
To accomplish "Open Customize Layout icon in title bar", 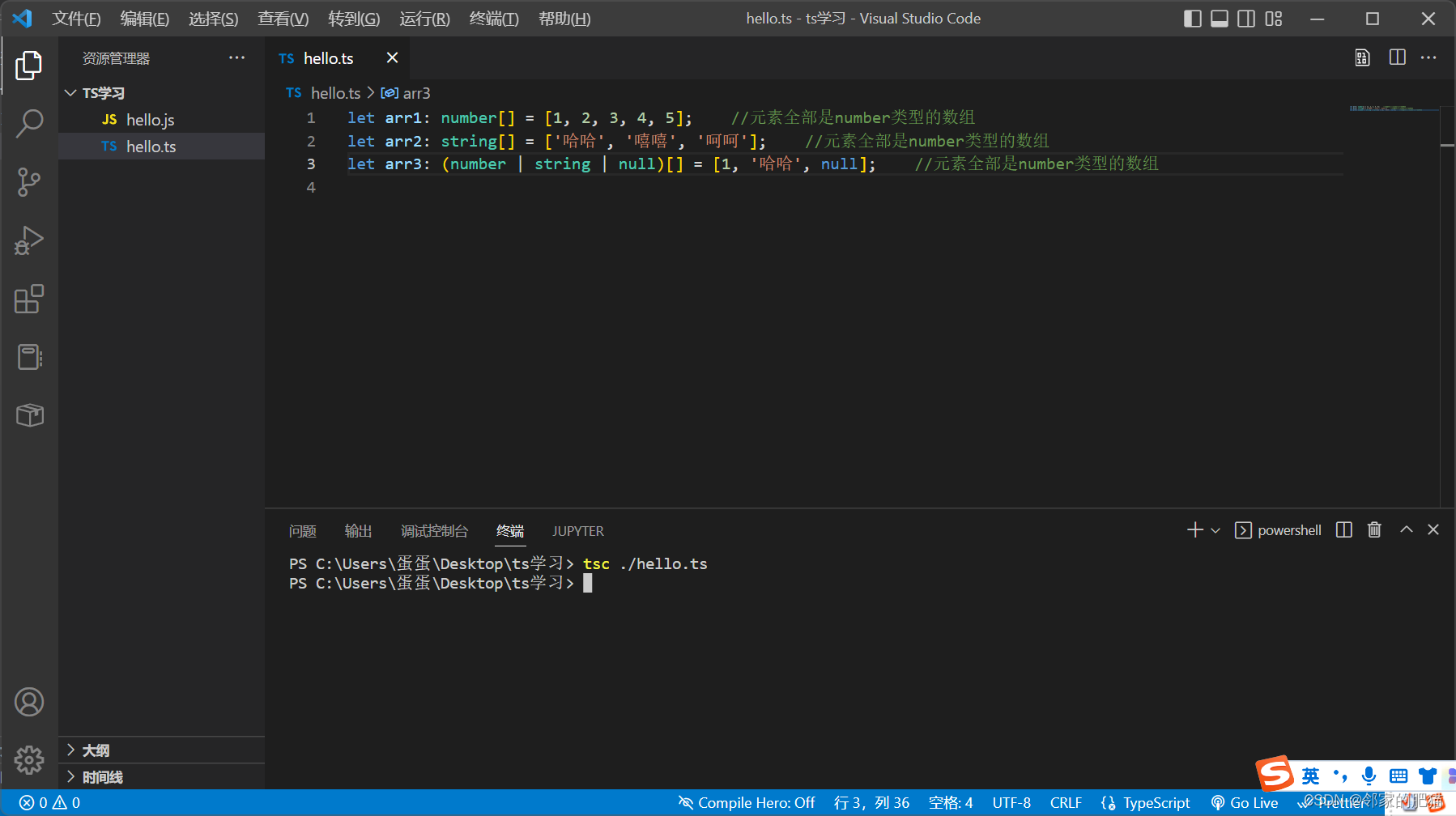I will coord(1274,19).
